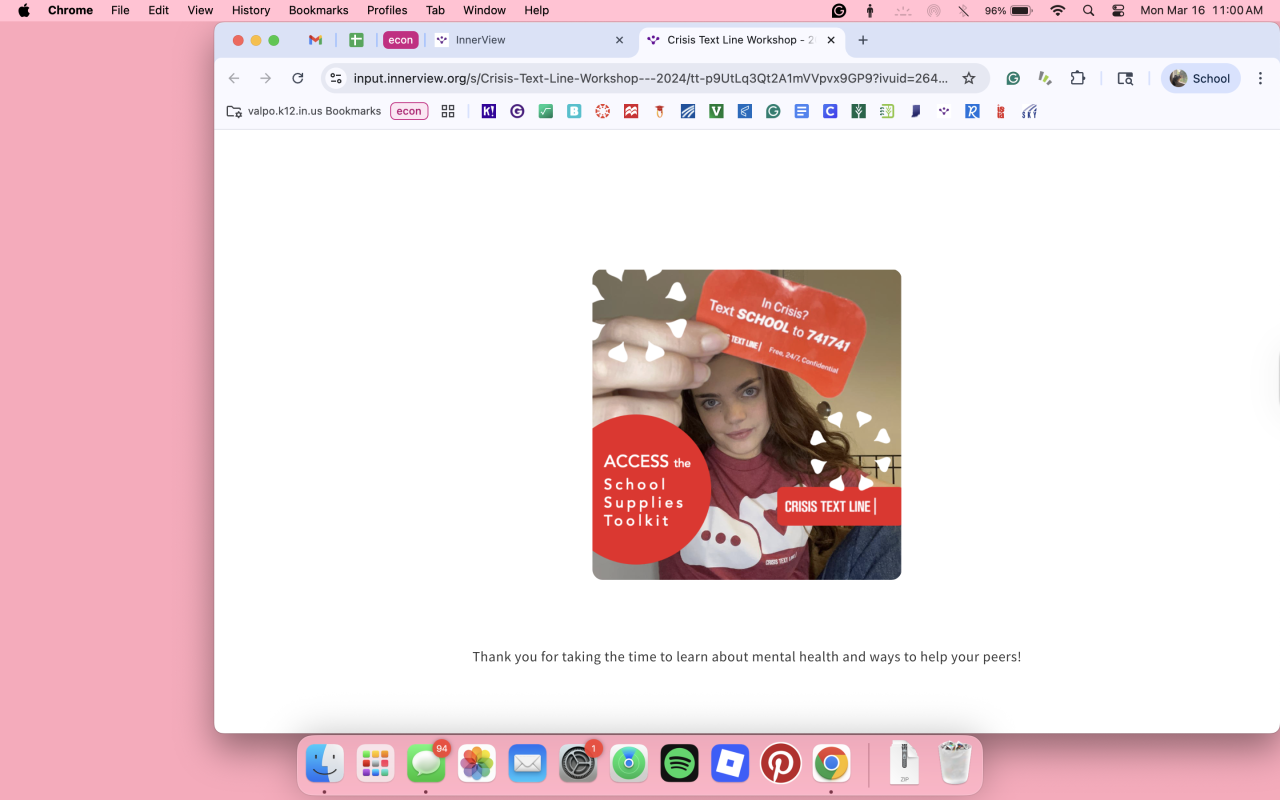Click the address bar URL
The height and width of the screenshot is (800, 1280).
click(x=651, y=78)
